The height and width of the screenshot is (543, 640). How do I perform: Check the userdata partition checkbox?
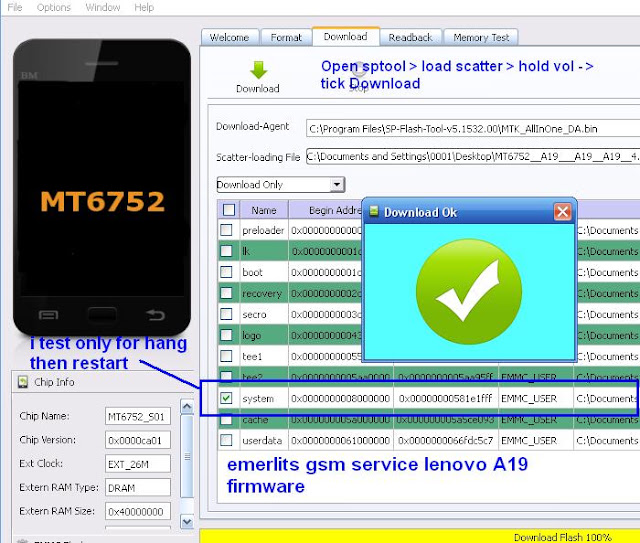pyautogui.click(x=226, y=440)
